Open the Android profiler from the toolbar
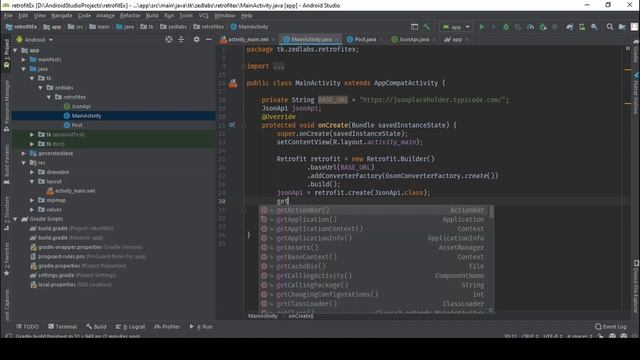640x360 pixels. tap(530, 27)
